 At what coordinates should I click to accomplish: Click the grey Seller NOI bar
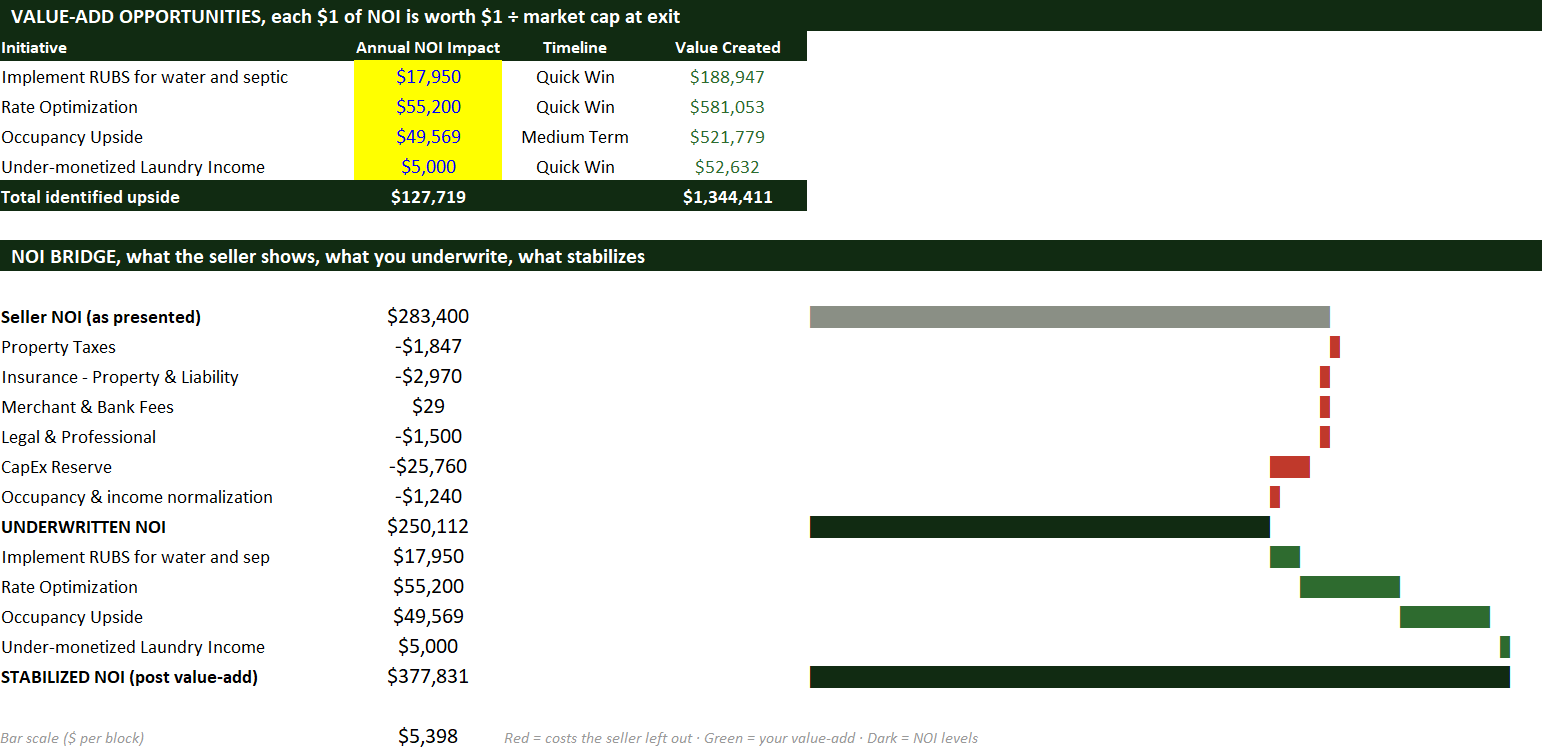(x=1070, y=317)
